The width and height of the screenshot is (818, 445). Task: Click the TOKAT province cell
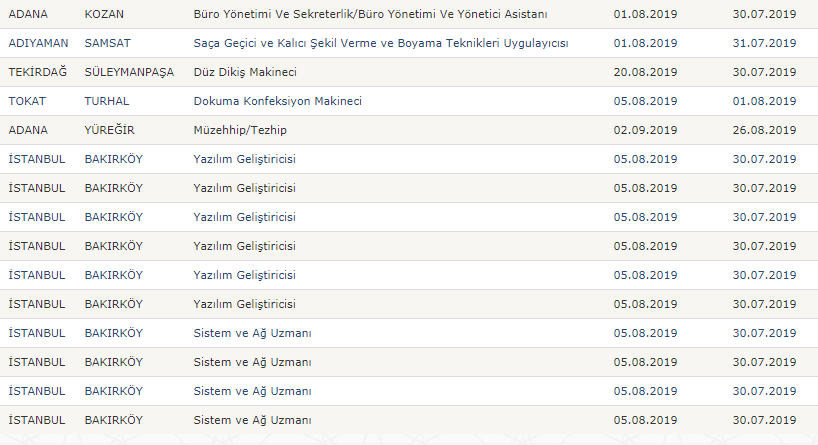tap(27, 101)
